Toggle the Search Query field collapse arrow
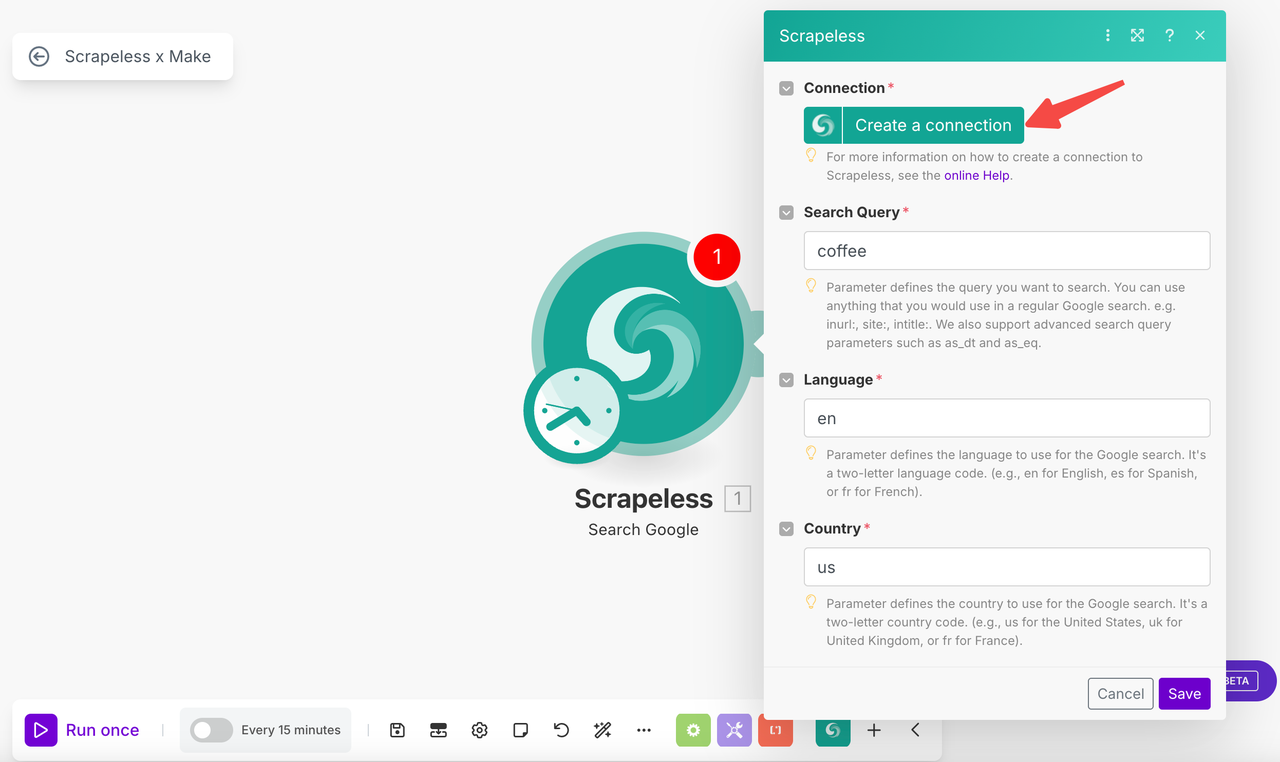Image resolution: width=1280 pixels, height=762 pixels. 787,212
